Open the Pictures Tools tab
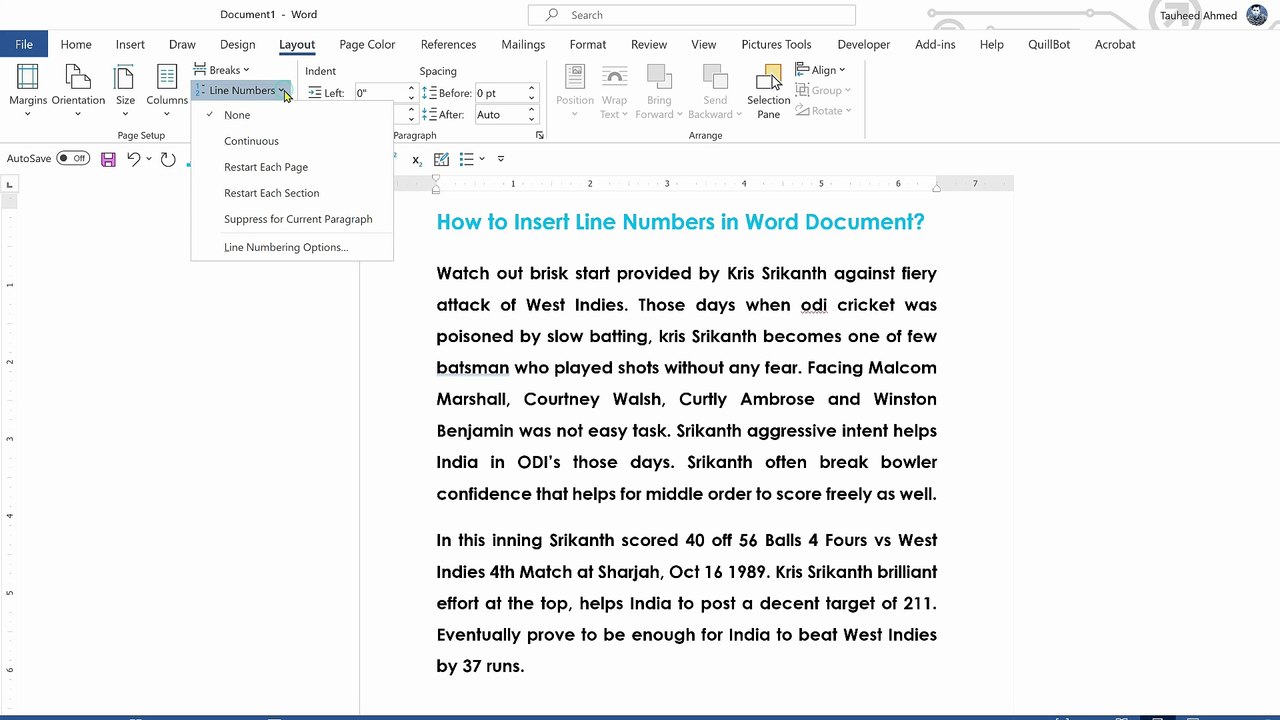Viewport: 1280px width, 720px height. coord(777,44)
